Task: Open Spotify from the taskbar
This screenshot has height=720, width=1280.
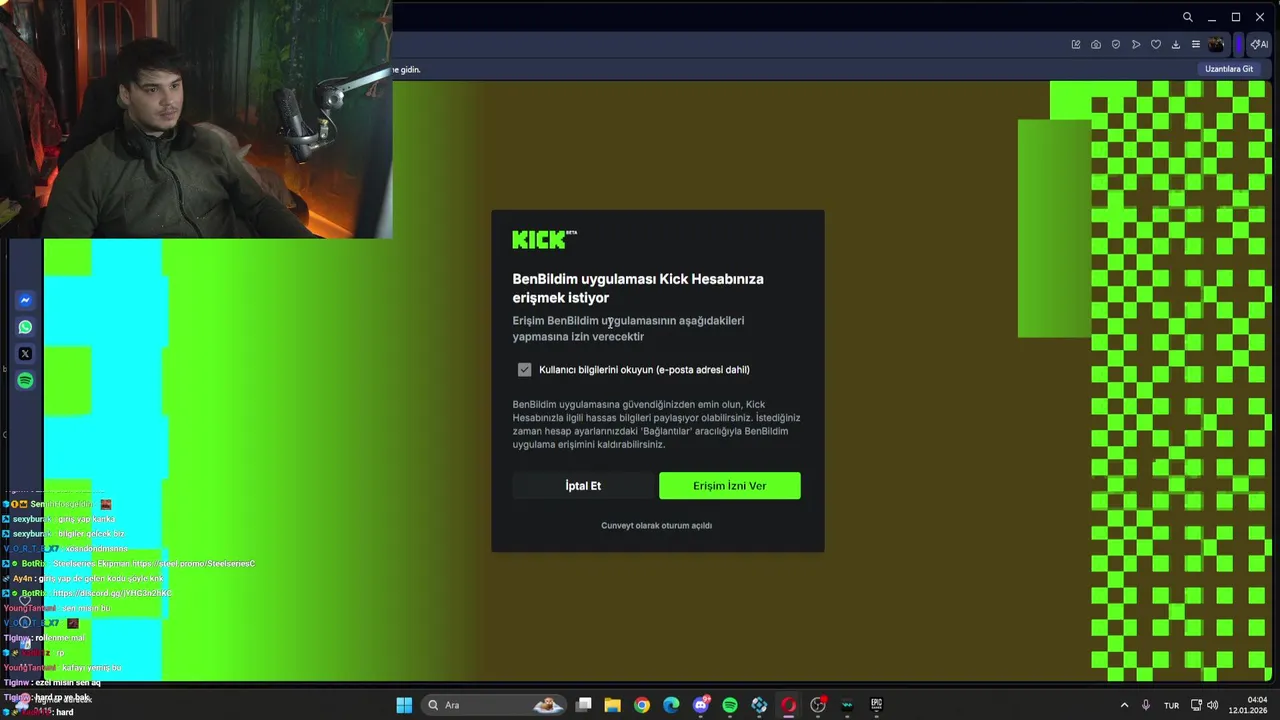Action: coord(730,705)
